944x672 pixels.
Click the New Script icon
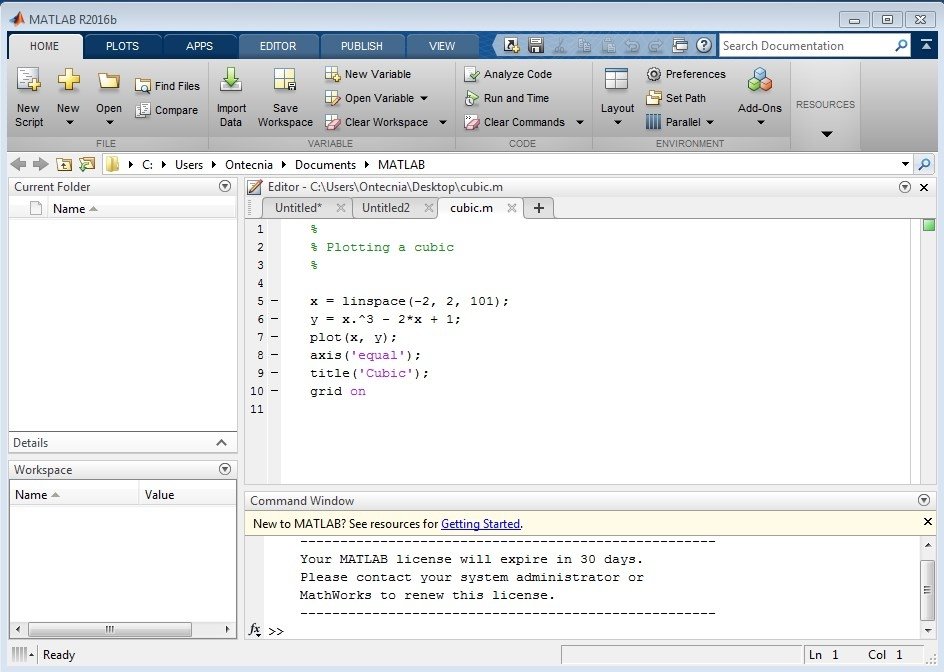[x=28, y=81]
